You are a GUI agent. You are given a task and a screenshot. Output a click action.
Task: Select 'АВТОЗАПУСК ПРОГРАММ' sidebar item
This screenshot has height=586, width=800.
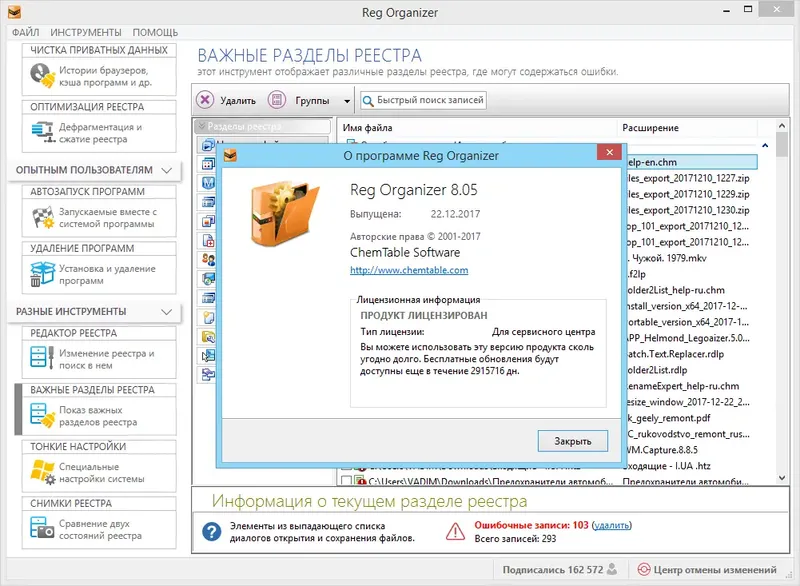click(99, 211)
